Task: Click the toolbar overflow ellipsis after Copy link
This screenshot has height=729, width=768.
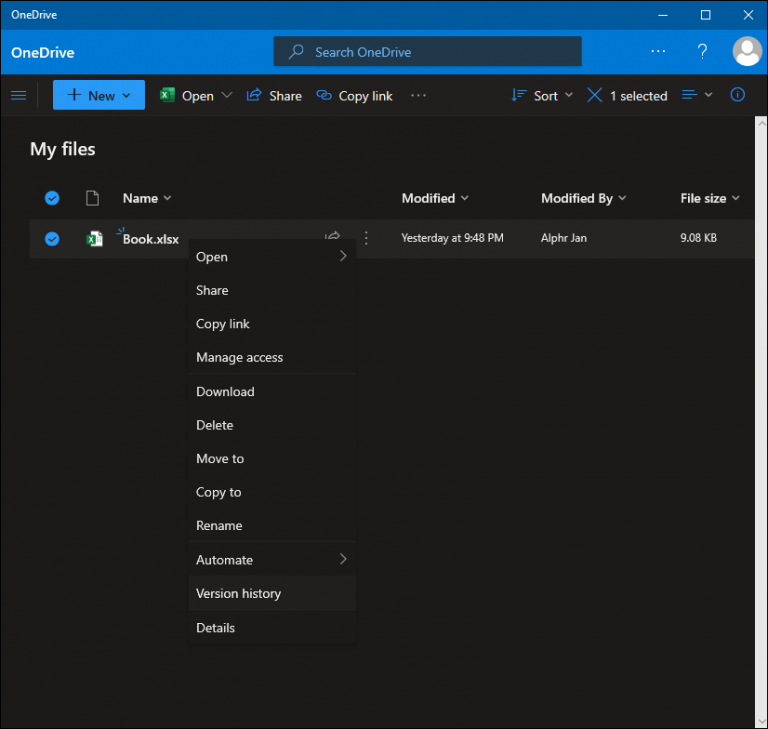Action: tap(418, 96)
